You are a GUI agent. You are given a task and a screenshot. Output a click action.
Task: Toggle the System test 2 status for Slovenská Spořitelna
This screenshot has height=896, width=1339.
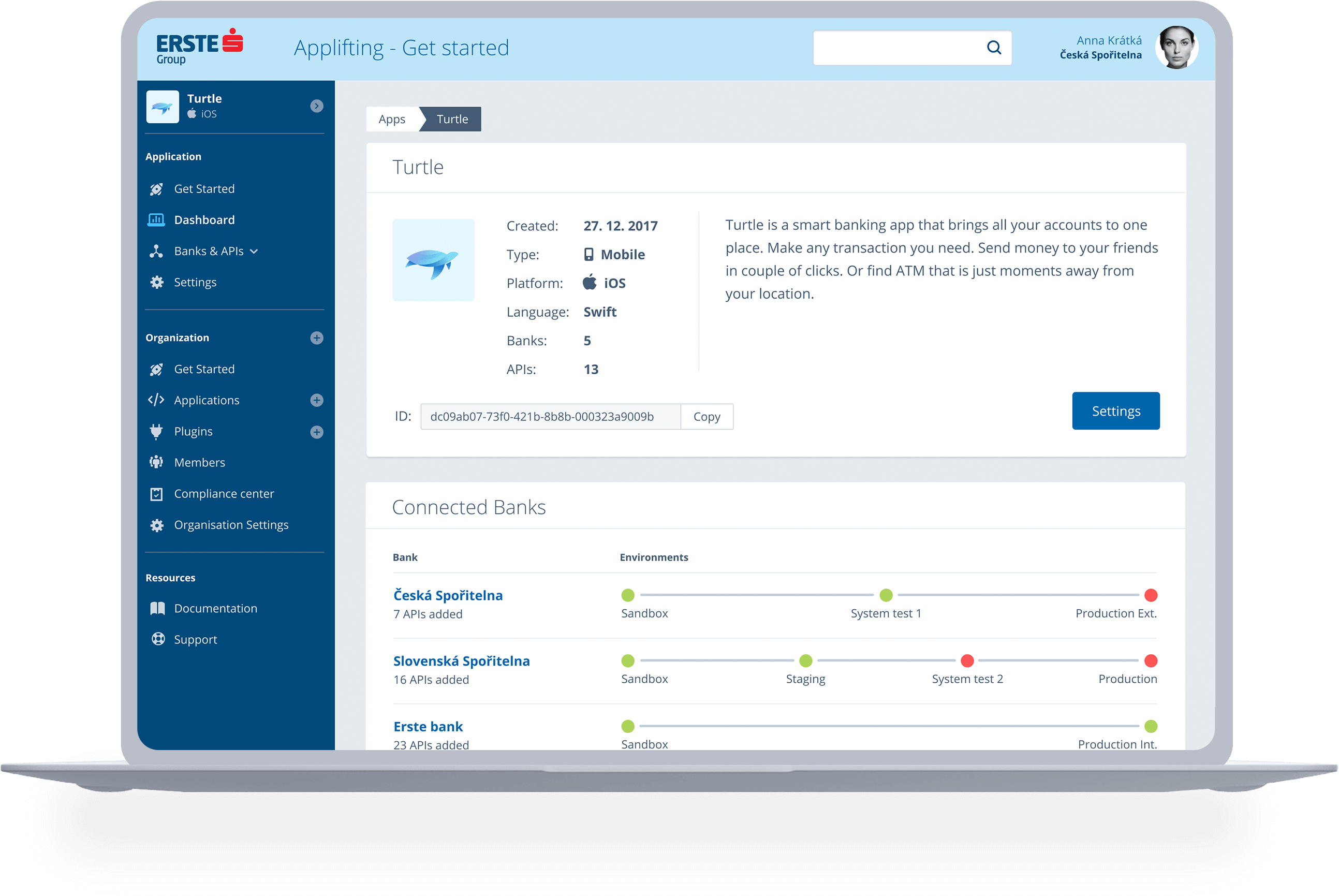[967, 661]
